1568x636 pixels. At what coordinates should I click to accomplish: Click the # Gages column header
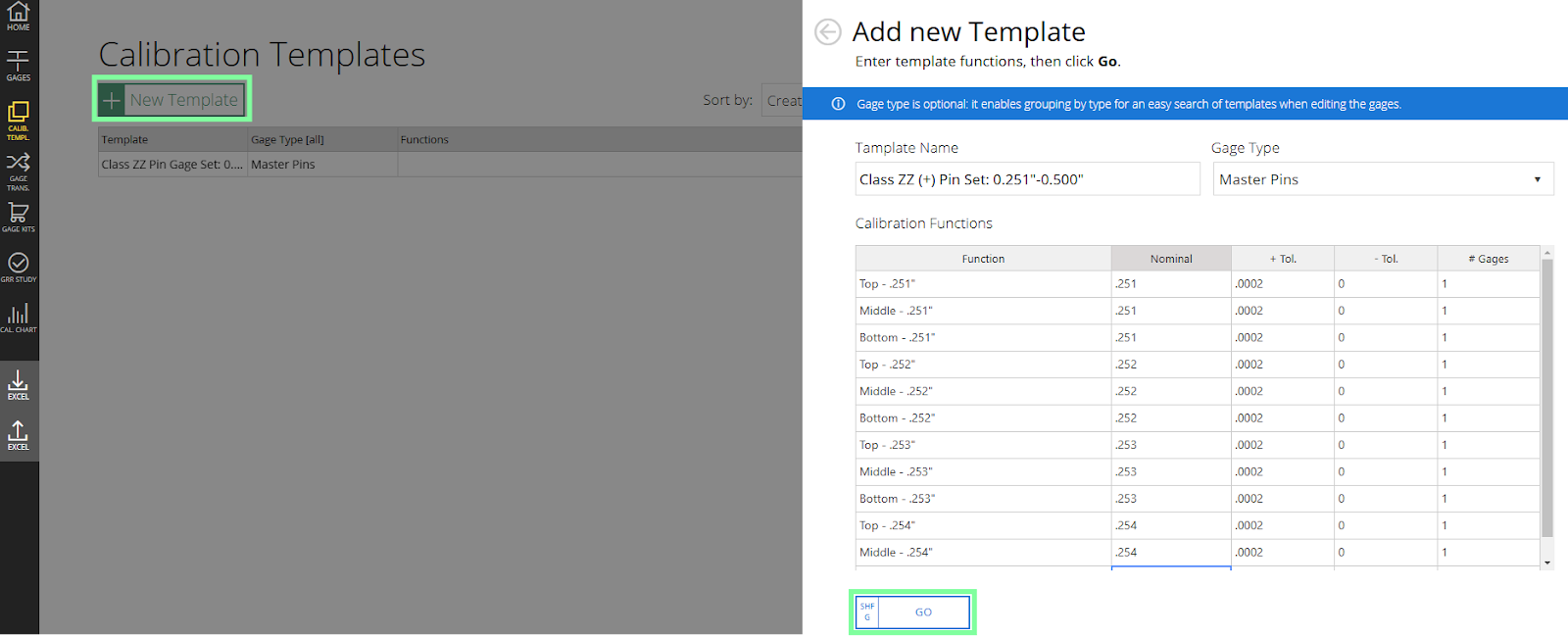(x=1489, y=259)
